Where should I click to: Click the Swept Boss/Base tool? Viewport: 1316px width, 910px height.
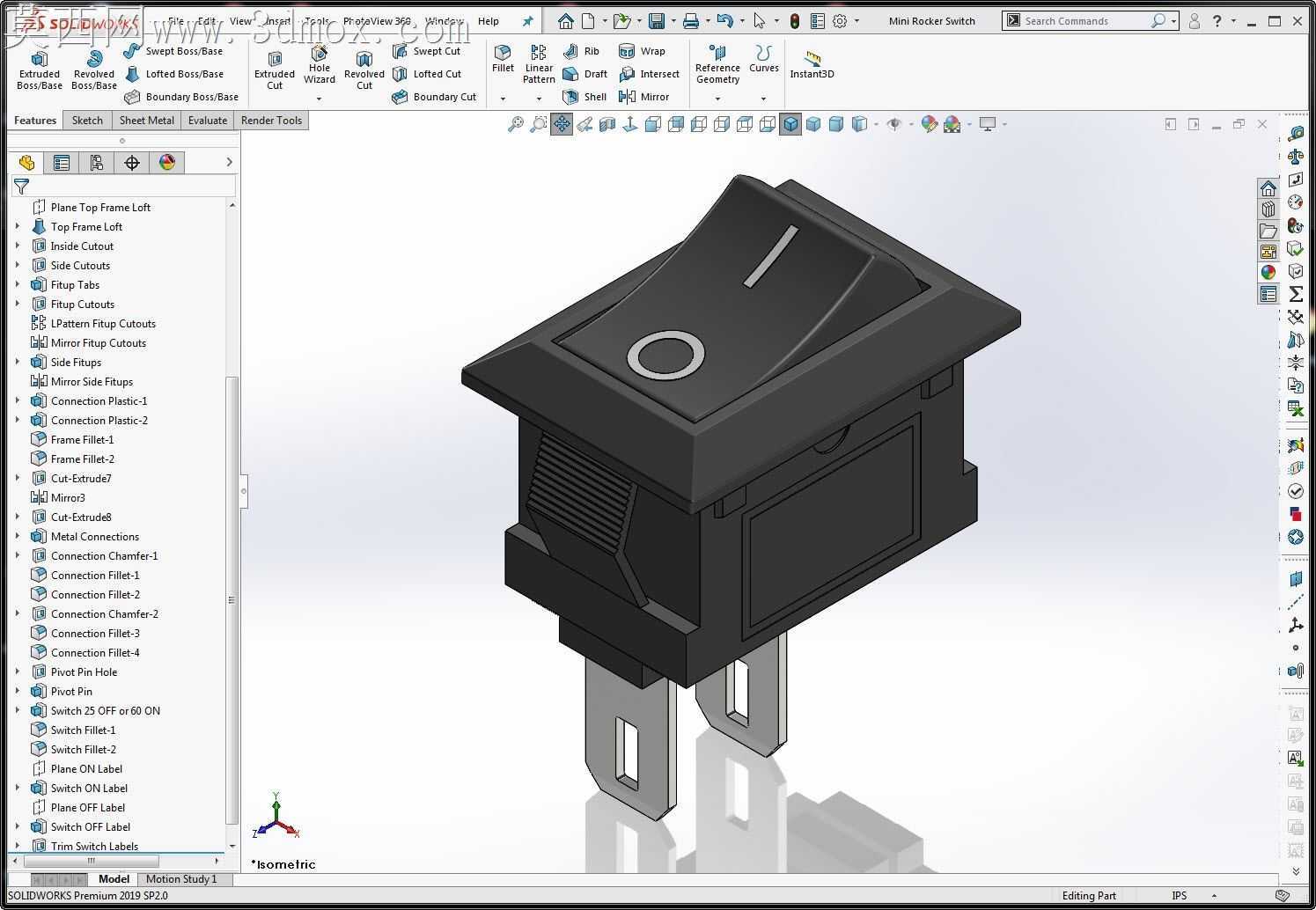tap(173, 51)
